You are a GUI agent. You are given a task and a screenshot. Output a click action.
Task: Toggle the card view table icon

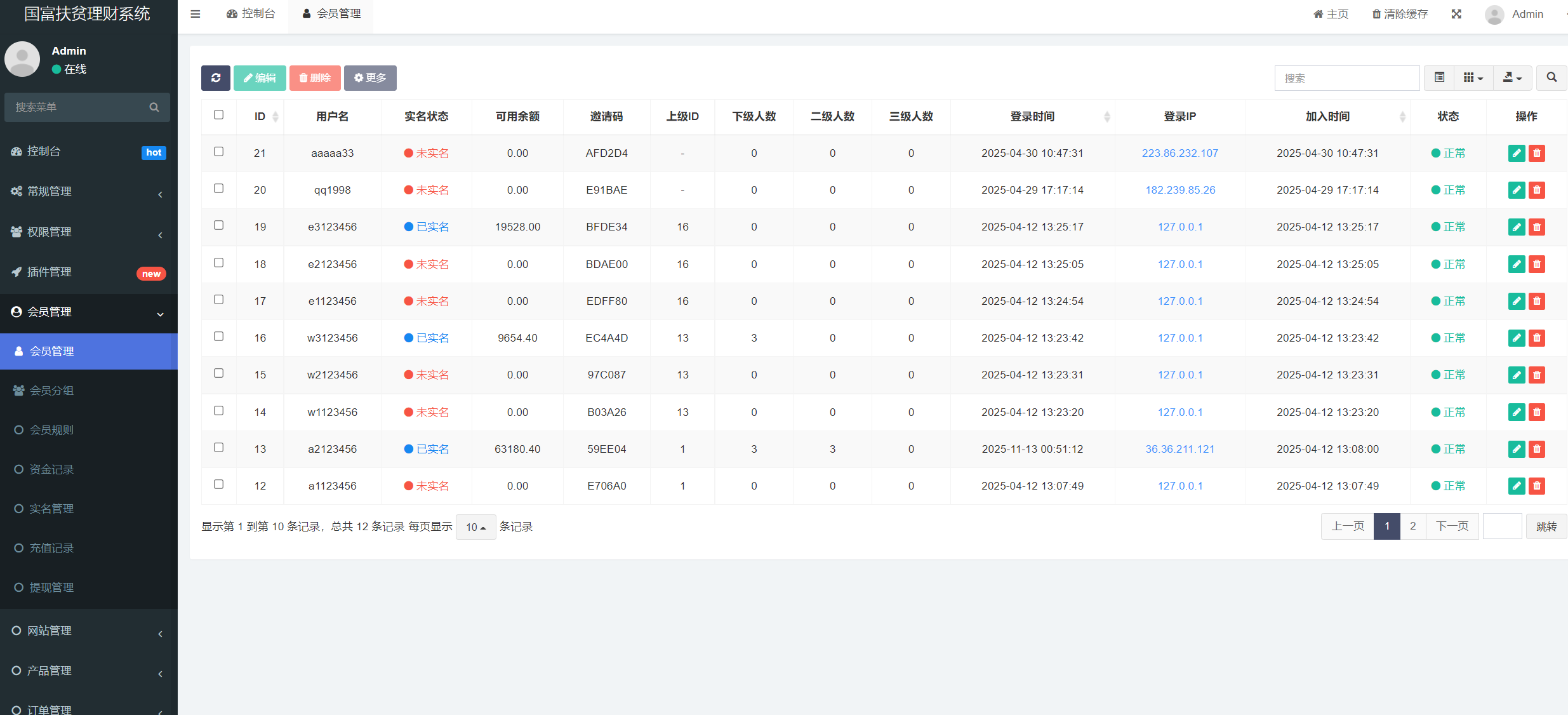click(x=1439, y=77)
